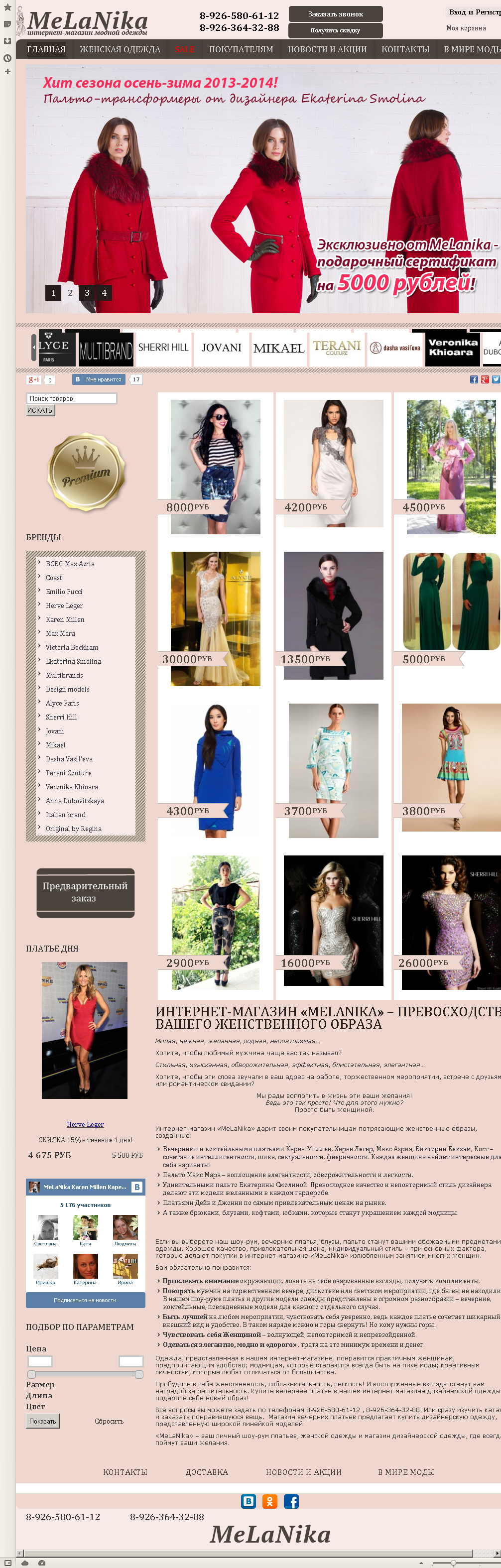
Task: Show banner slide 3
Action: [87, 293]
